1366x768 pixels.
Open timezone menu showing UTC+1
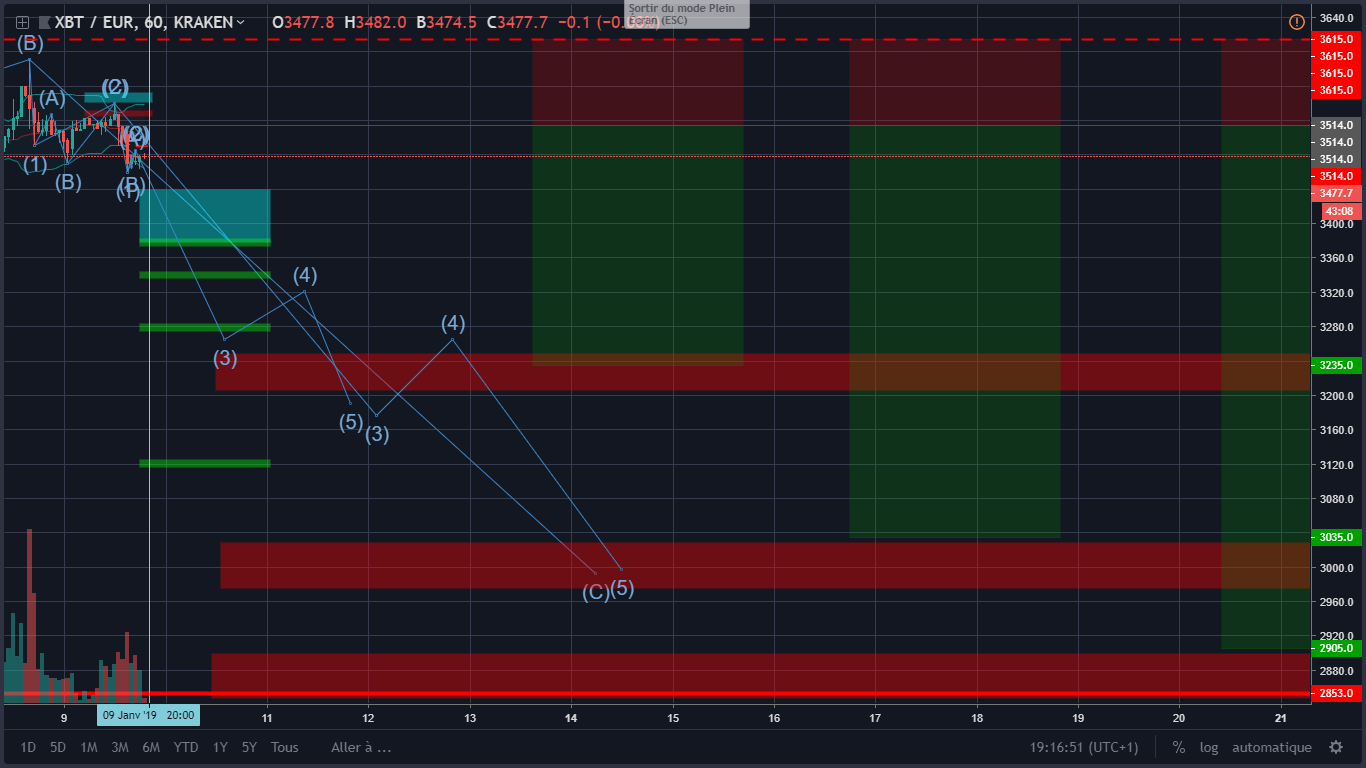tap(1084, 747)
